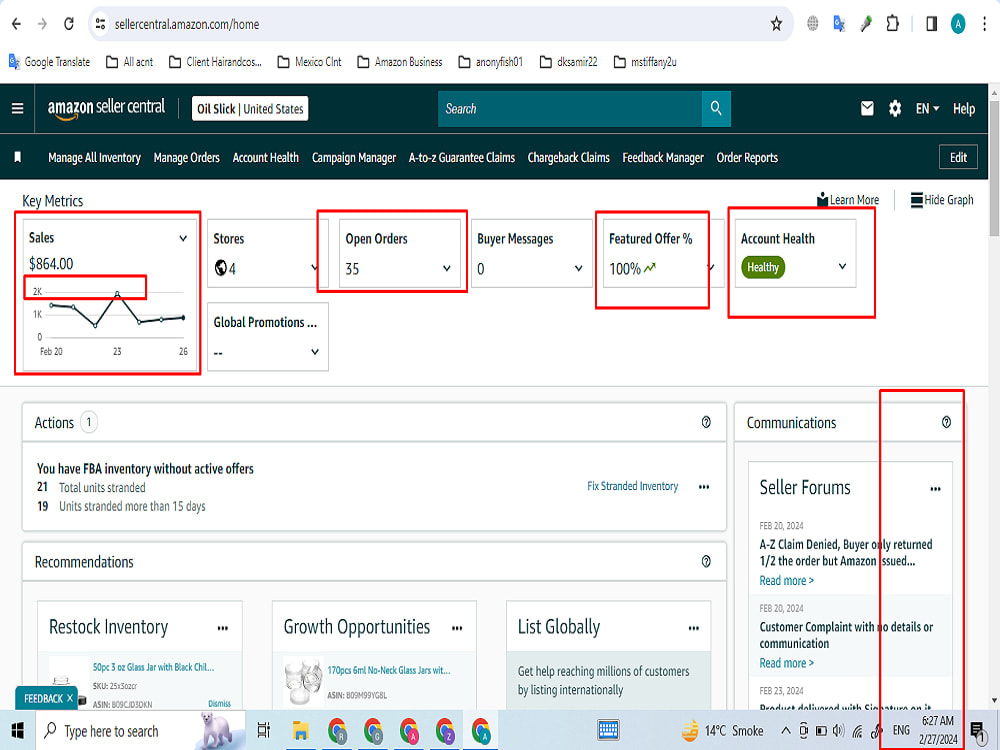Click in the Seller Central search field
1000x750 pixels.
(570, 108)
